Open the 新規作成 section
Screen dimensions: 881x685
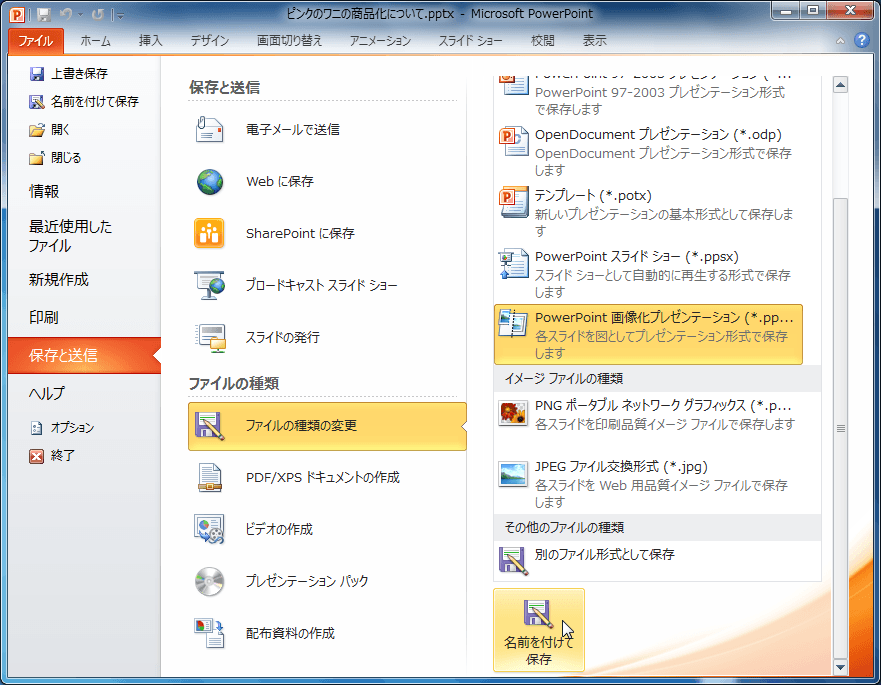58,279
